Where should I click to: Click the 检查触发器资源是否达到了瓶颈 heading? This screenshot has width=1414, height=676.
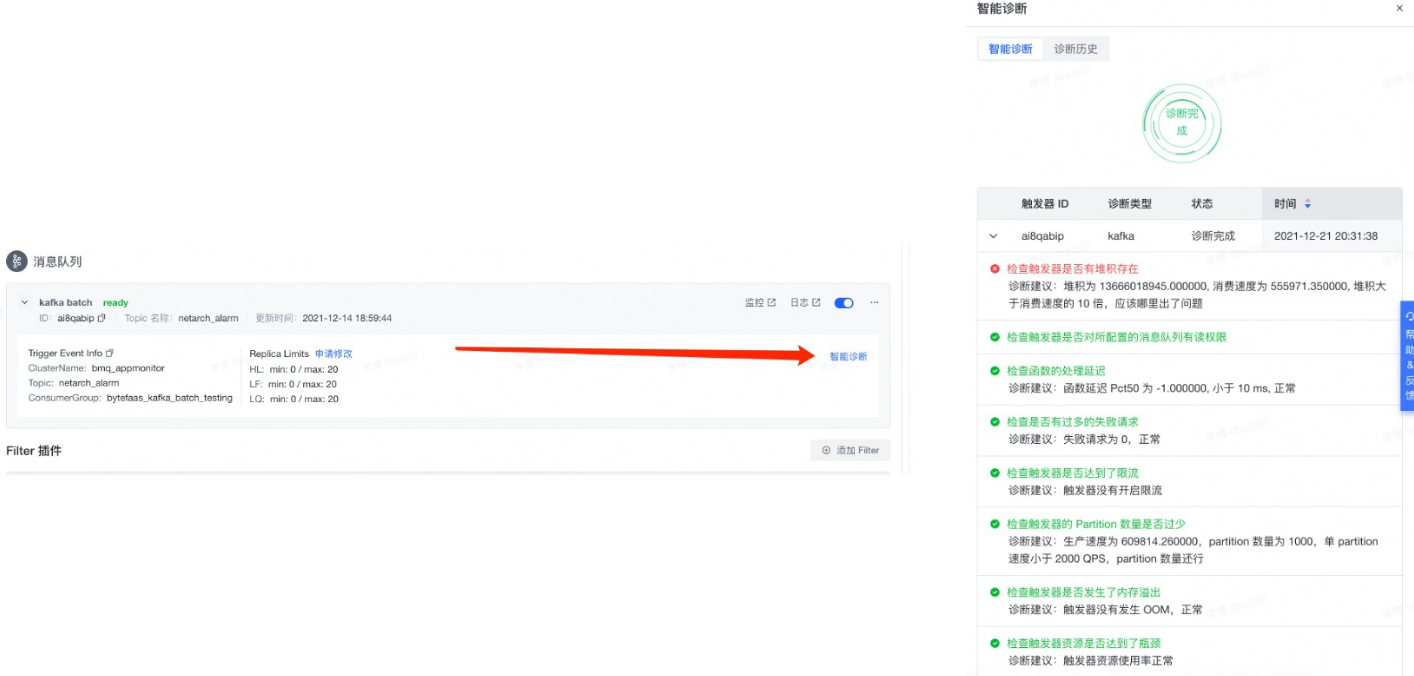pyautogui.click(x=1083, y=643)
